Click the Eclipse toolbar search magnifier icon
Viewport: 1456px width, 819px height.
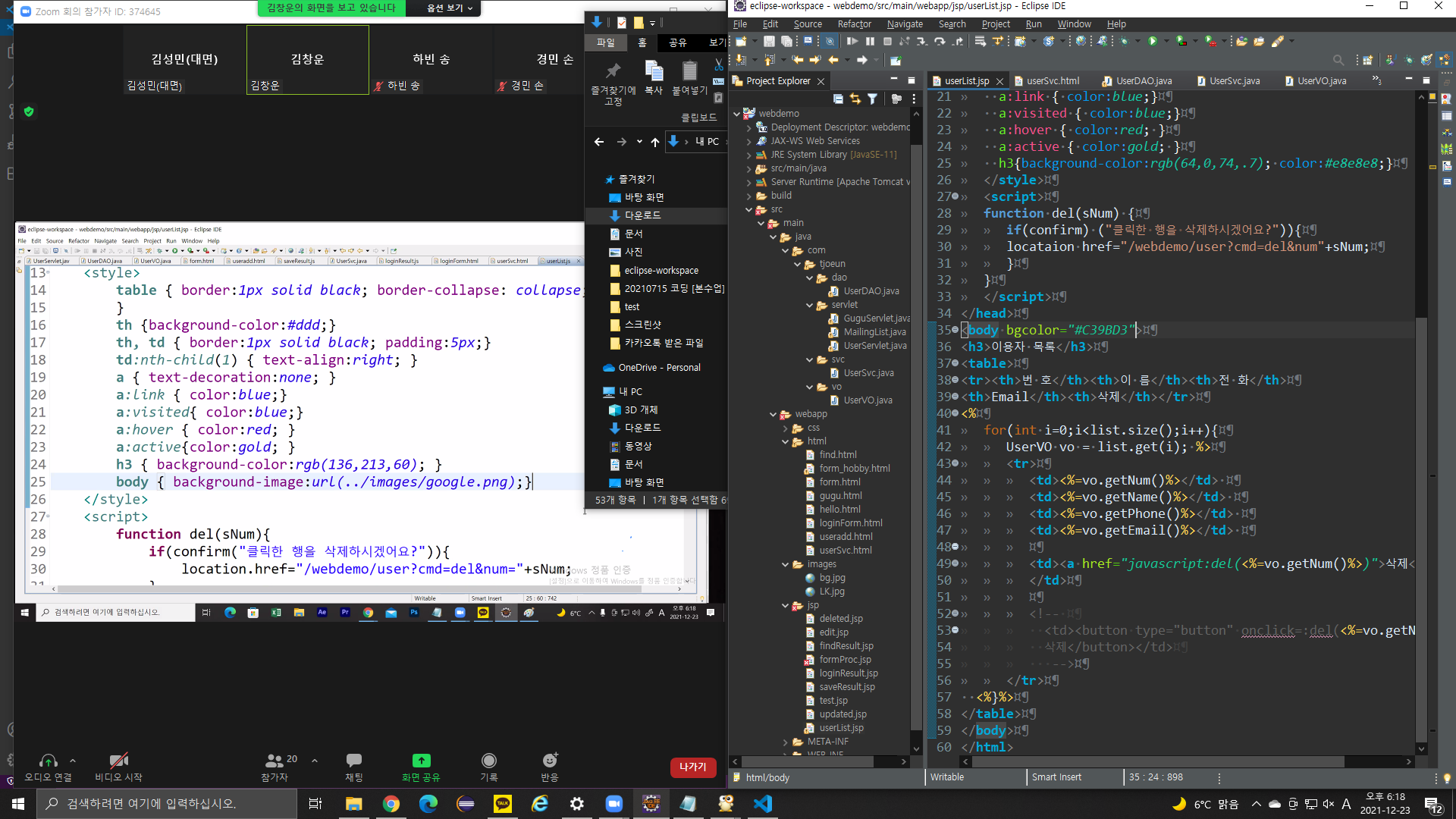click(1338, 60)
